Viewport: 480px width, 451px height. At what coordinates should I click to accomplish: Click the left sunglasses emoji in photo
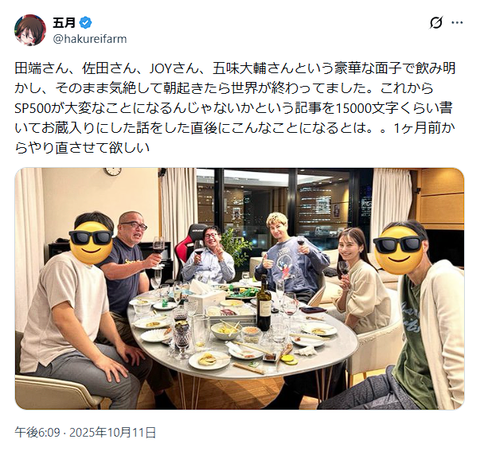click(91, 242)
